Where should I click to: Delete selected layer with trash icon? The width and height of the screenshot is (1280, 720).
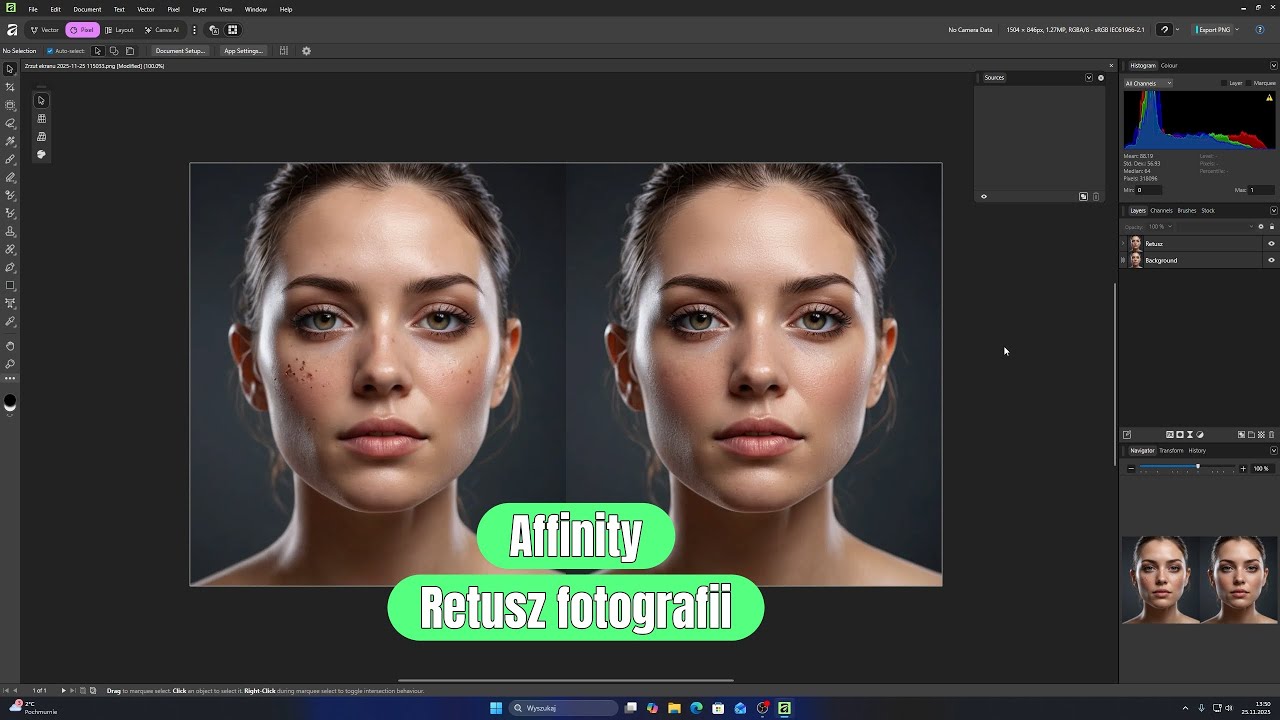pos(1271,435)
